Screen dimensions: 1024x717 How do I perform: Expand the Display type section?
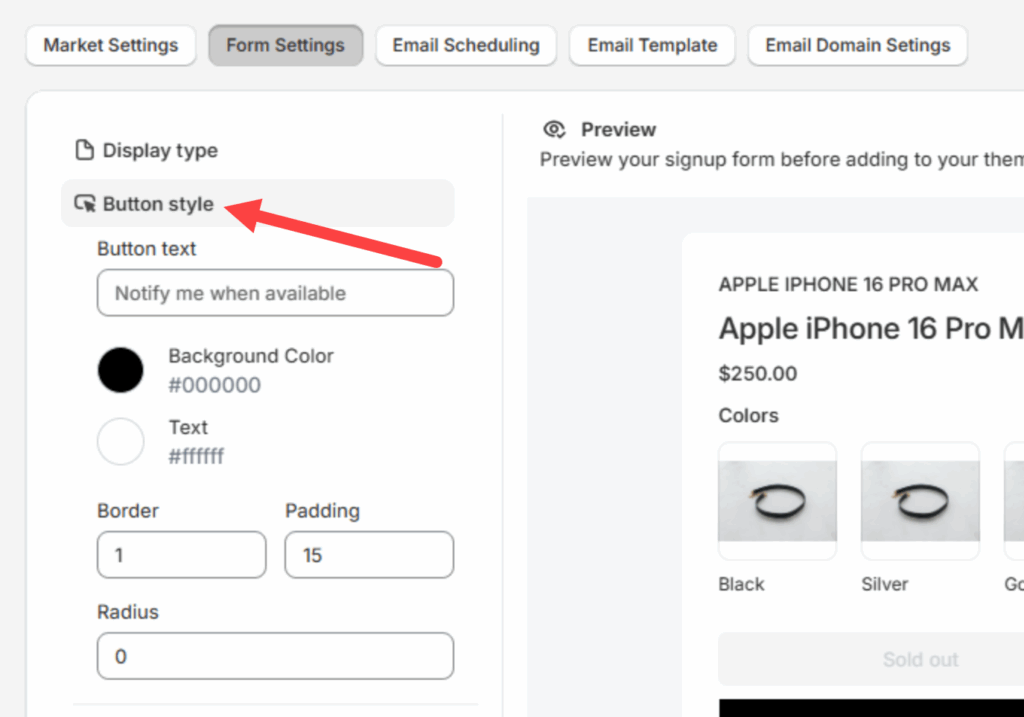pyautogui.click(x=160, y=151)
